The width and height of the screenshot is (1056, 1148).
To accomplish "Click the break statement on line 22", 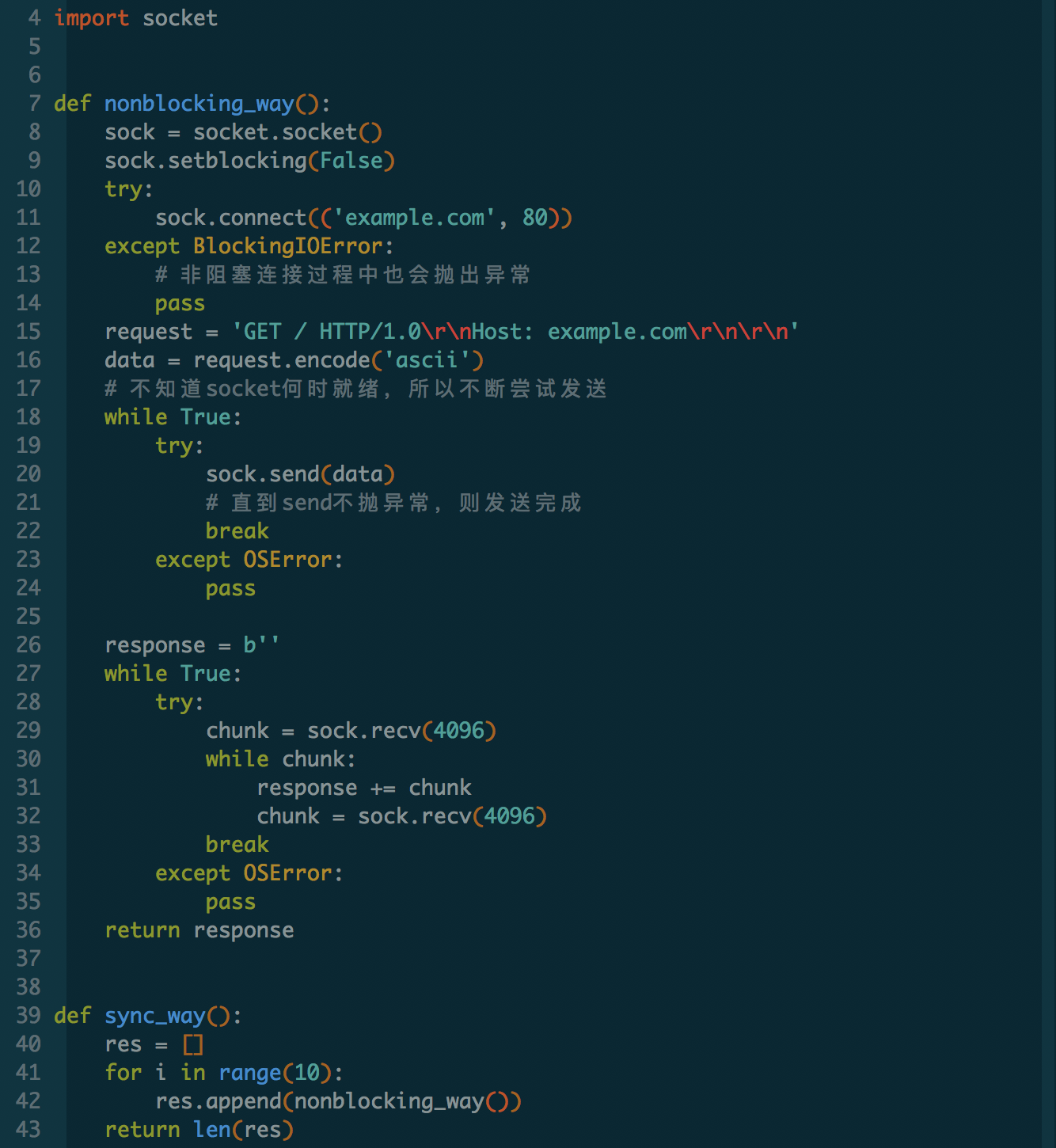I will (237, 530).
